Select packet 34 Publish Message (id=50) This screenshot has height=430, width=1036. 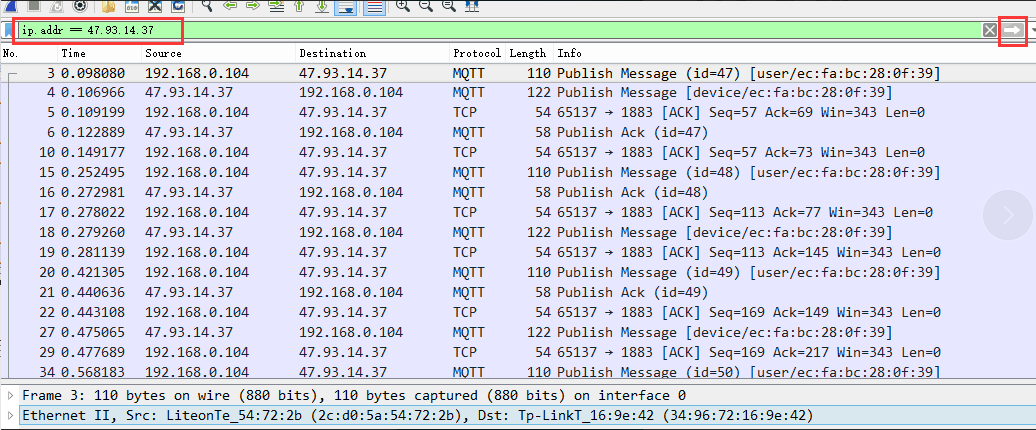(x=518, y=371)
